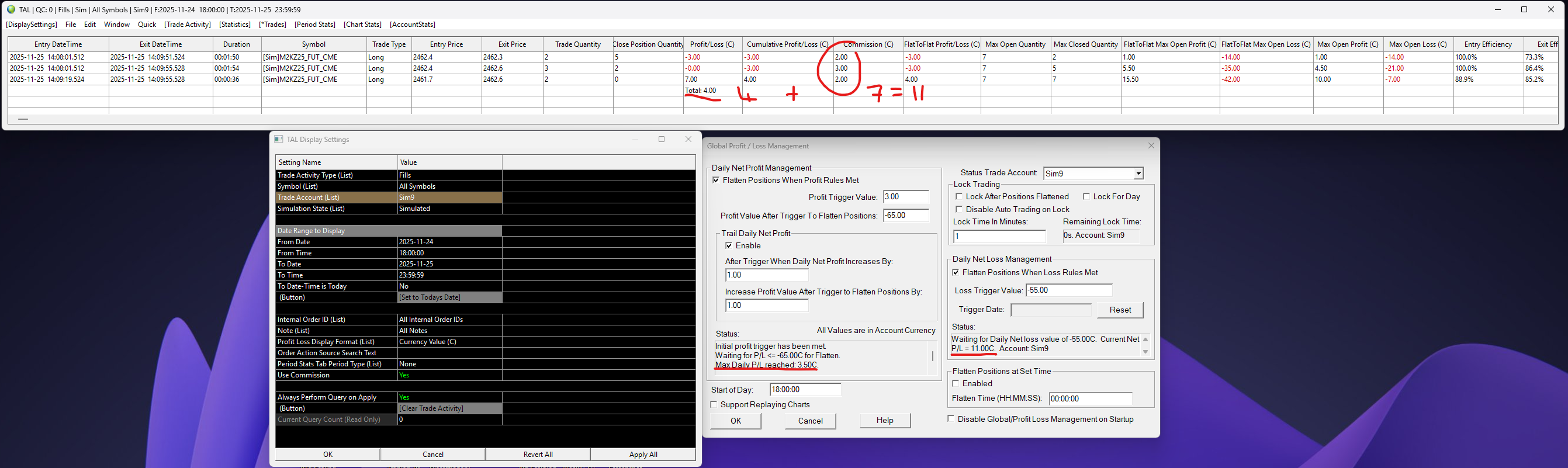Image resolution: width=1568 pixels, height=468 pixels.
Task: Click OK in Global Profit / Loss Management
Action: 736,421
